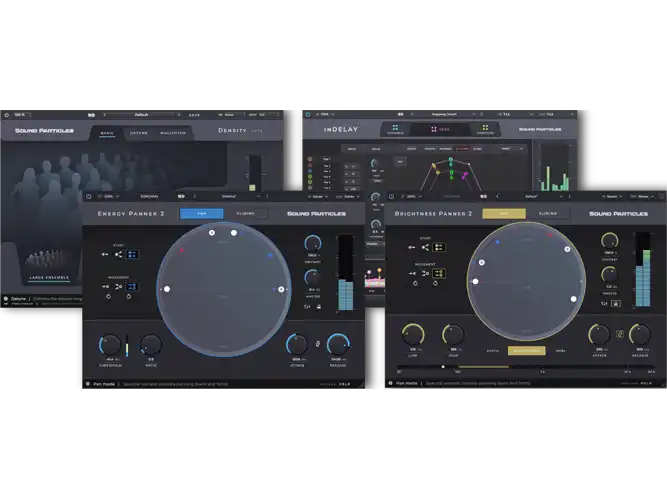Open zoom percentage dropdown in Energy Panner
Screen dimensions: 667x500
(111, 197)
